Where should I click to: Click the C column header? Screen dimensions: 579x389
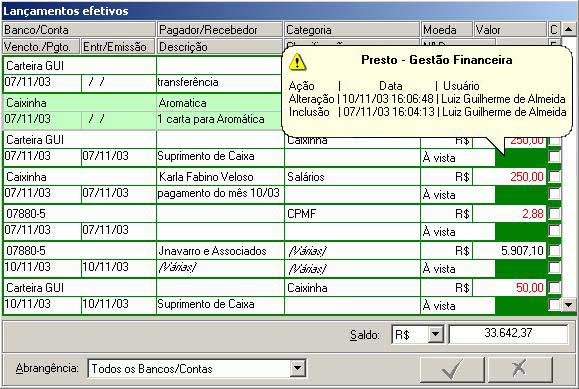[x=554, y=30]
